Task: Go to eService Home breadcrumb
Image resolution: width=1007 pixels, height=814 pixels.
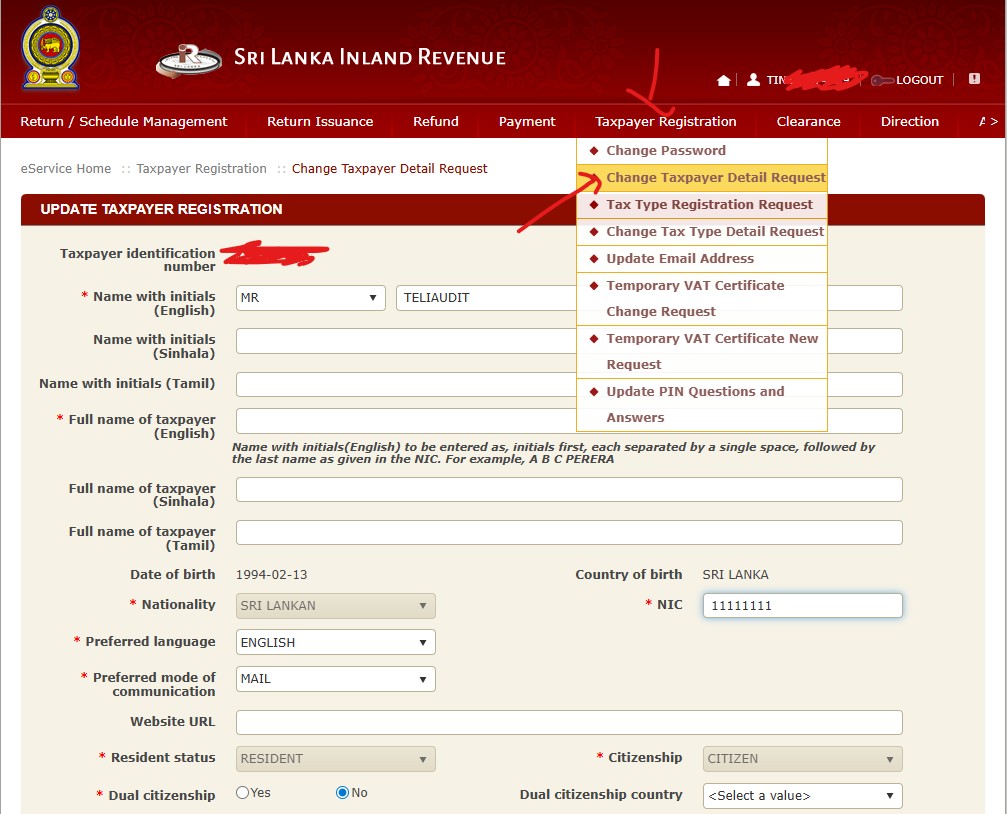Action: pyautogui.click(x=66, y=169)
